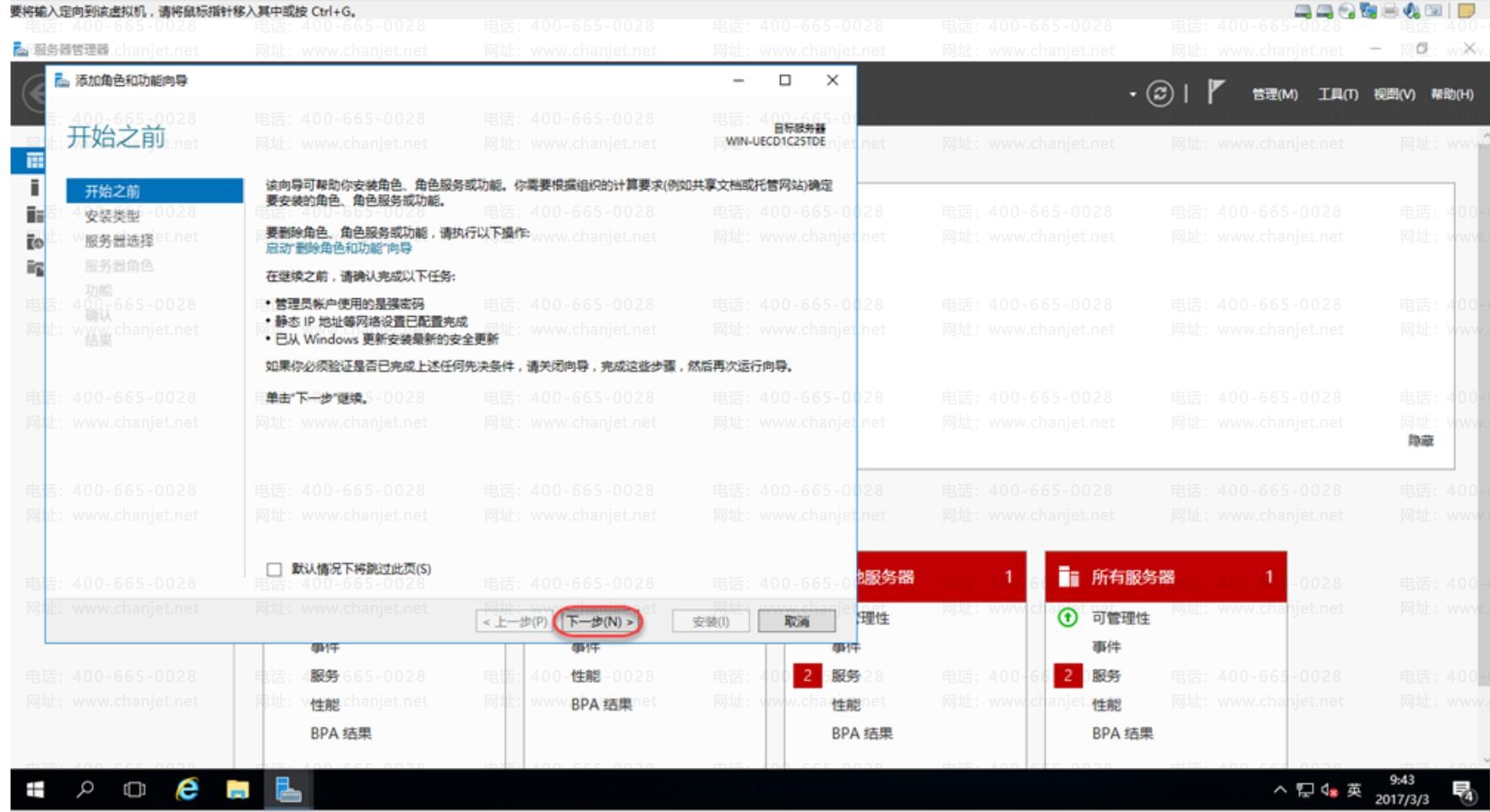The height and width of the screenshot is (812, 1490).
Task: Minimize the 添加角色和功能向导 window
Action: 739,80
